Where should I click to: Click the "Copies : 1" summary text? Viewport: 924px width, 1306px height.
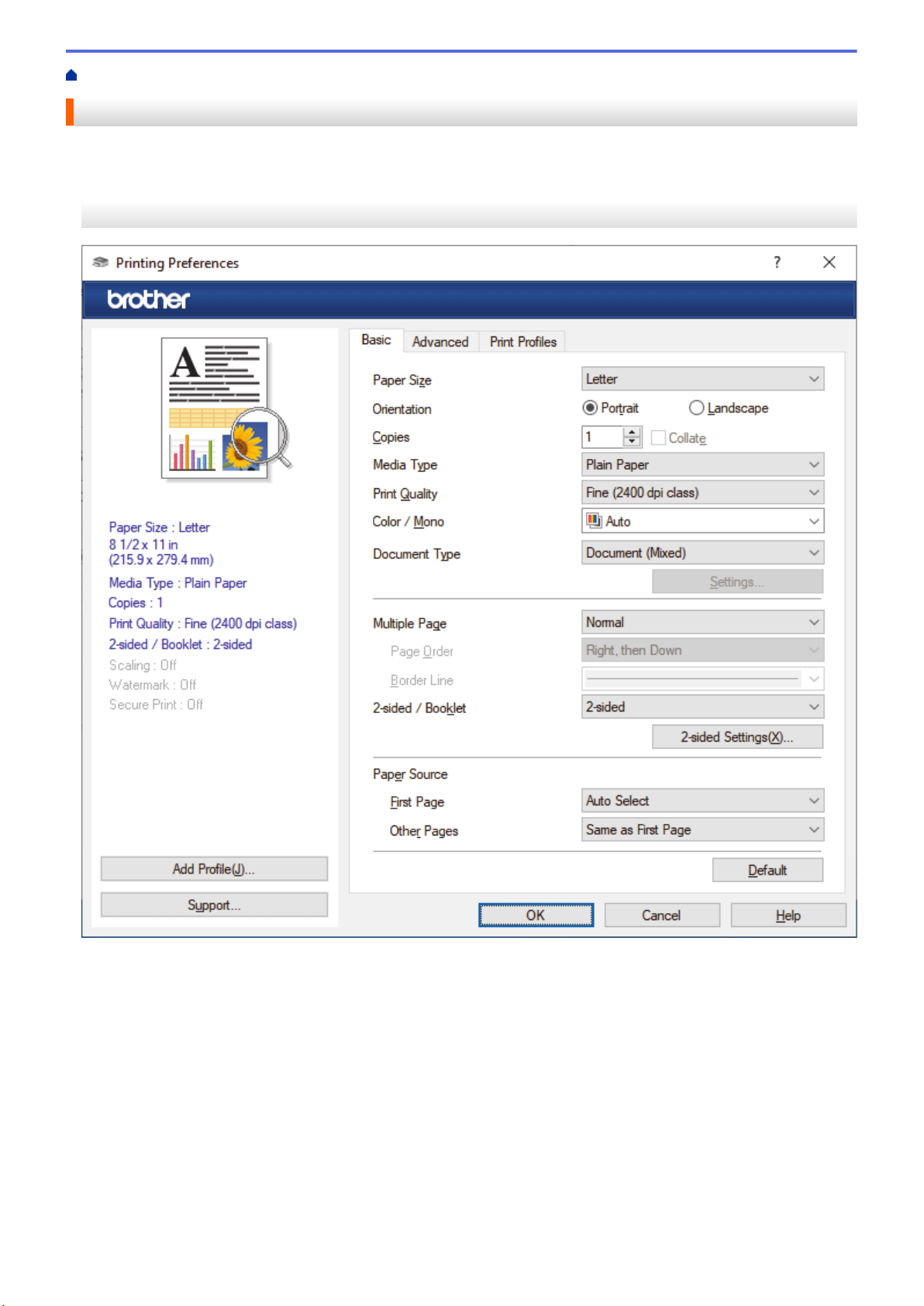(x=136, y=602)
